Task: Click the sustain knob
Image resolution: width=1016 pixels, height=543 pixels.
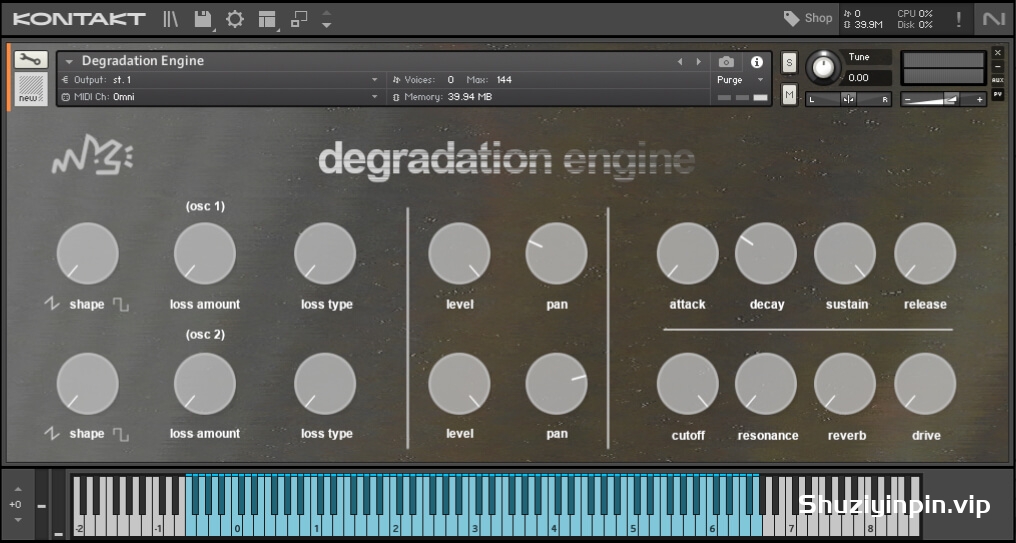Action: point(845,253)
